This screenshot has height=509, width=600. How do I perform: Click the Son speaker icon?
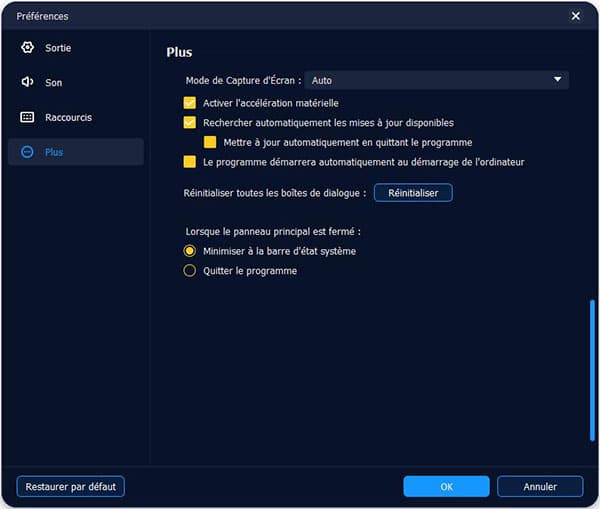point(27,83)
